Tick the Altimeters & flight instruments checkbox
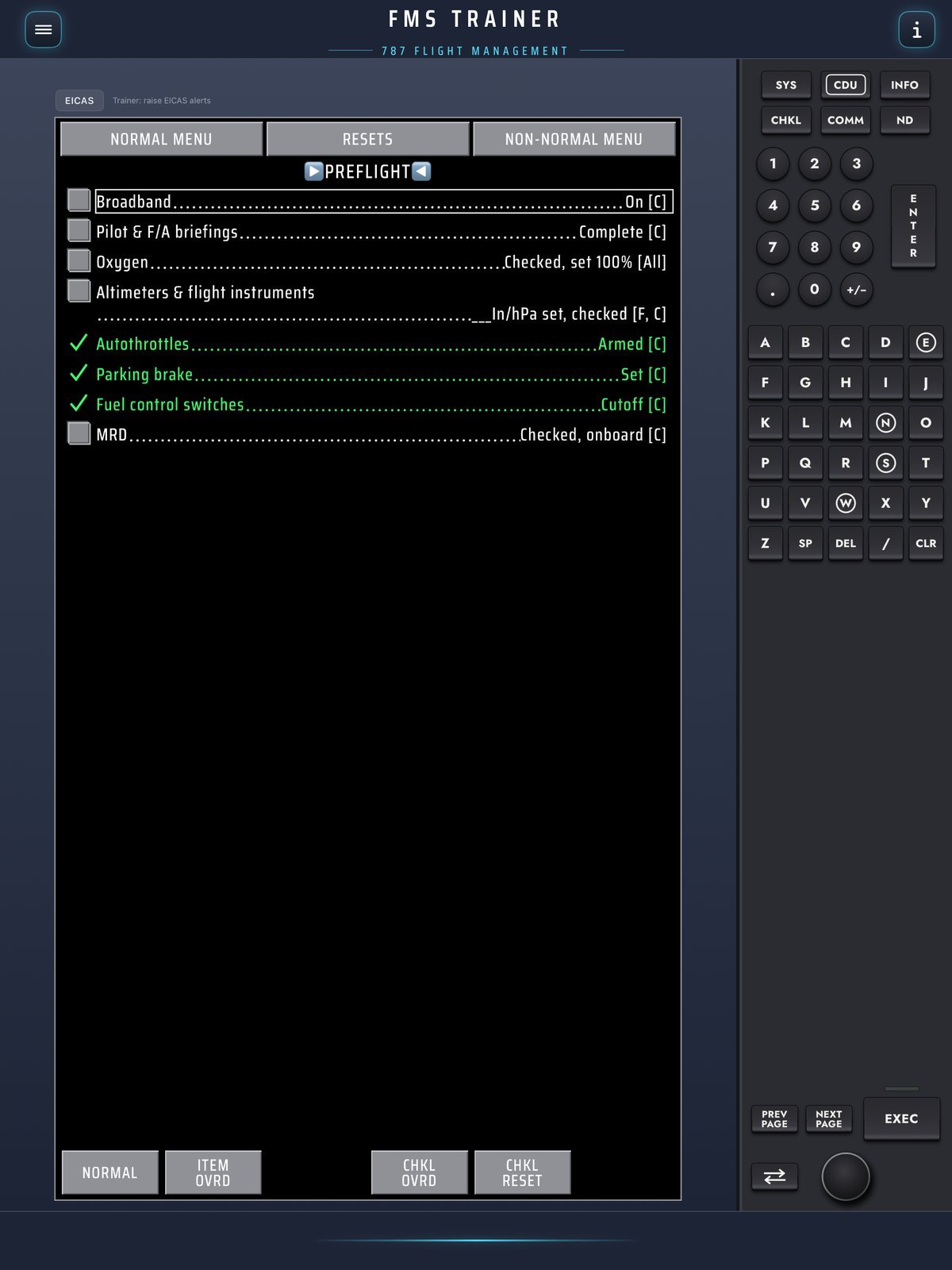The height and width of the screenshot is (1270, 952). (x=79, y=291)
